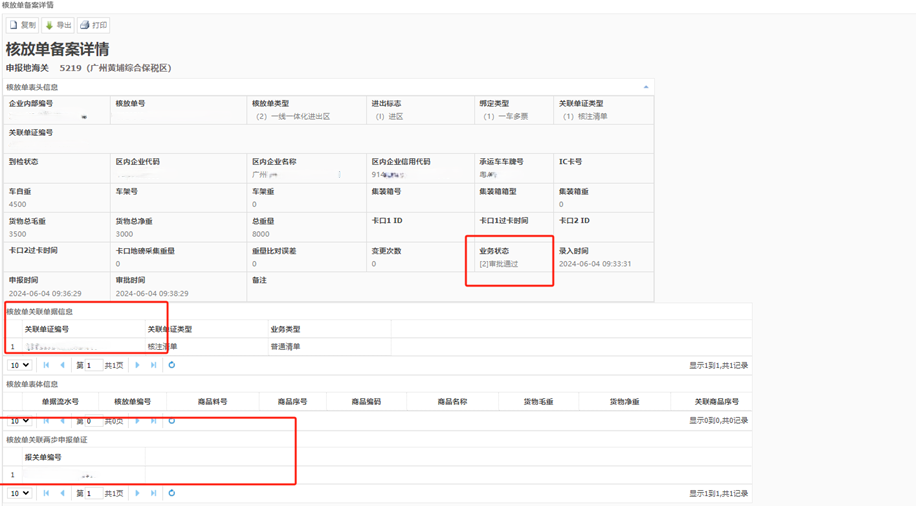The height and width of the screenshot is (506, 916).
Task: Click the [2]审批通过 业务状态 value
Action: coord(499,264)
